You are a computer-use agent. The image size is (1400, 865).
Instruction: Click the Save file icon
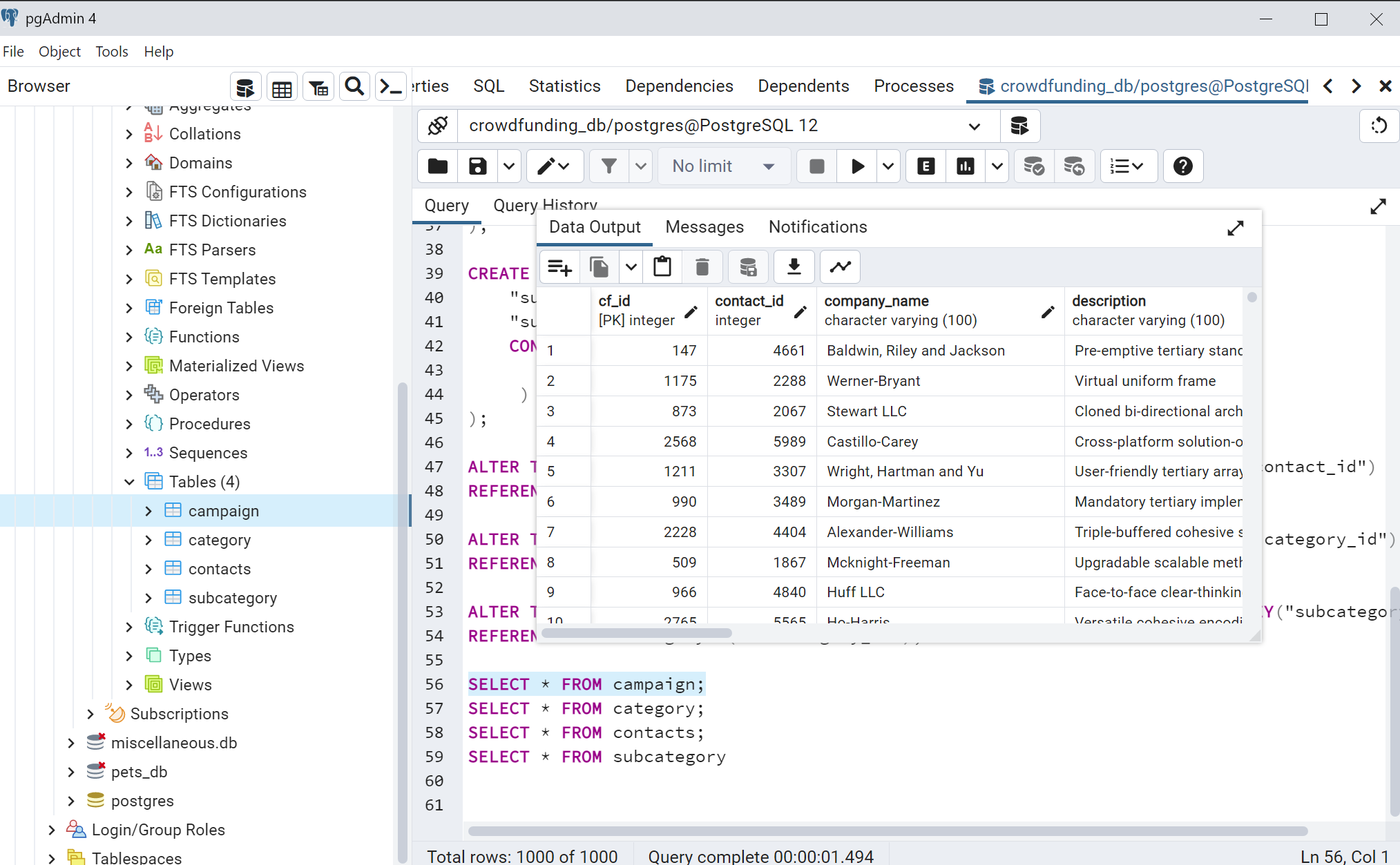coord(477,166)
